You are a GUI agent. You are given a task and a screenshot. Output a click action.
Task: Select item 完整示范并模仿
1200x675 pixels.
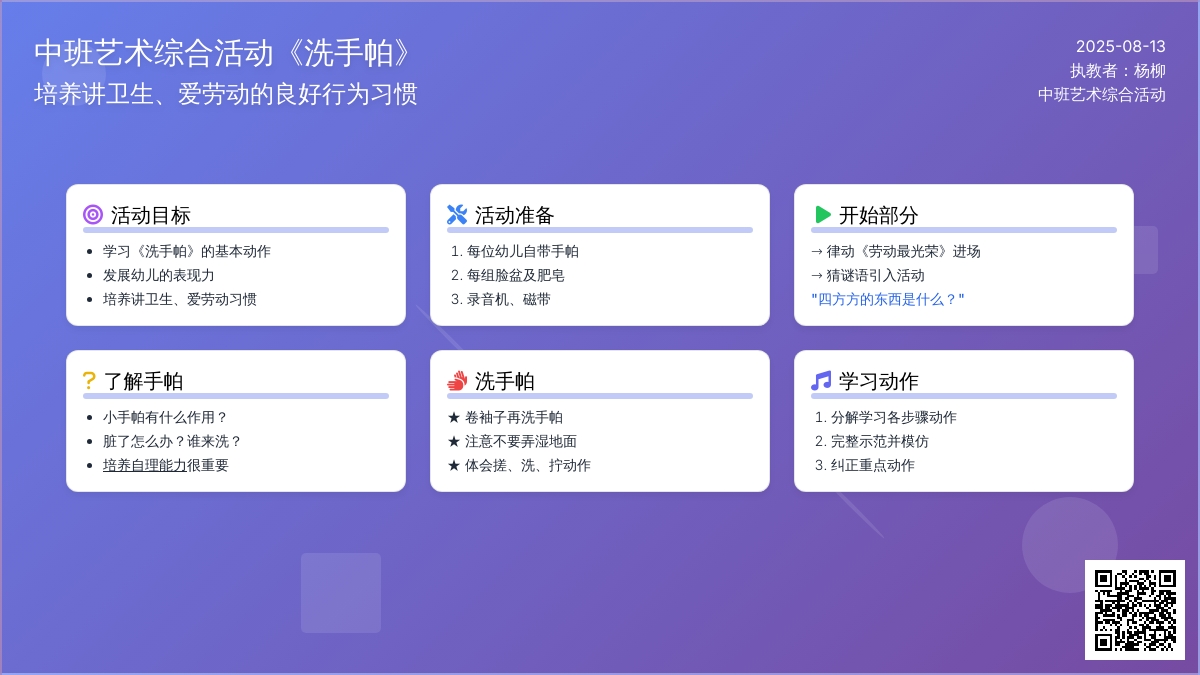pyautogui.click(x=880, y=441)
